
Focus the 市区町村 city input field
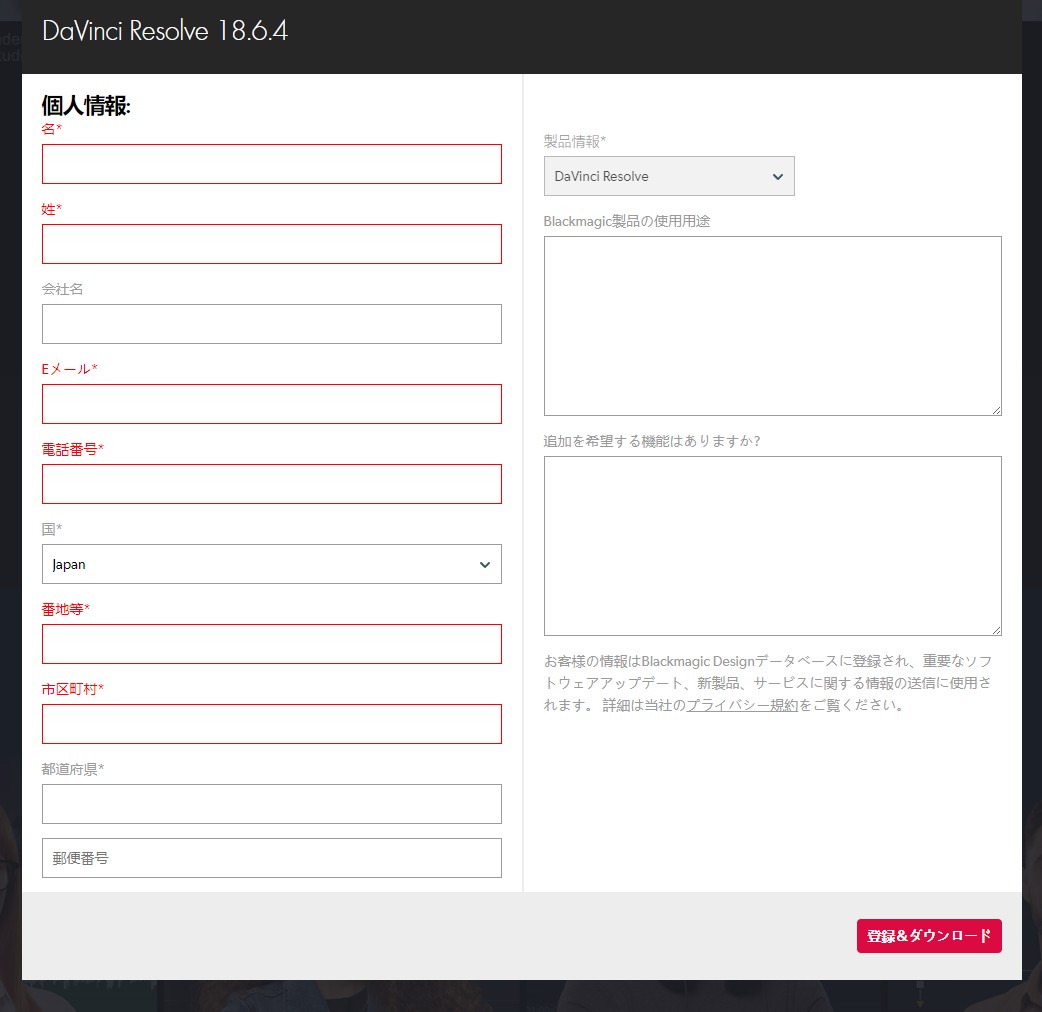pos(272,724)
